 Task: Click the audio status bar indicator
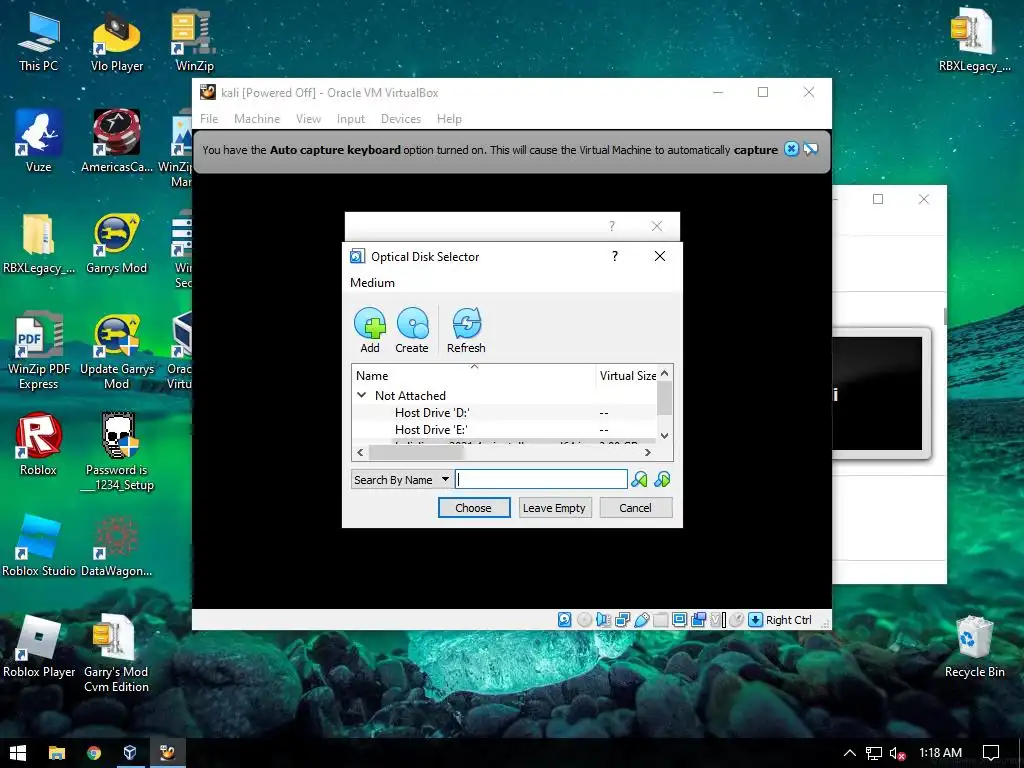coord(603,620)
